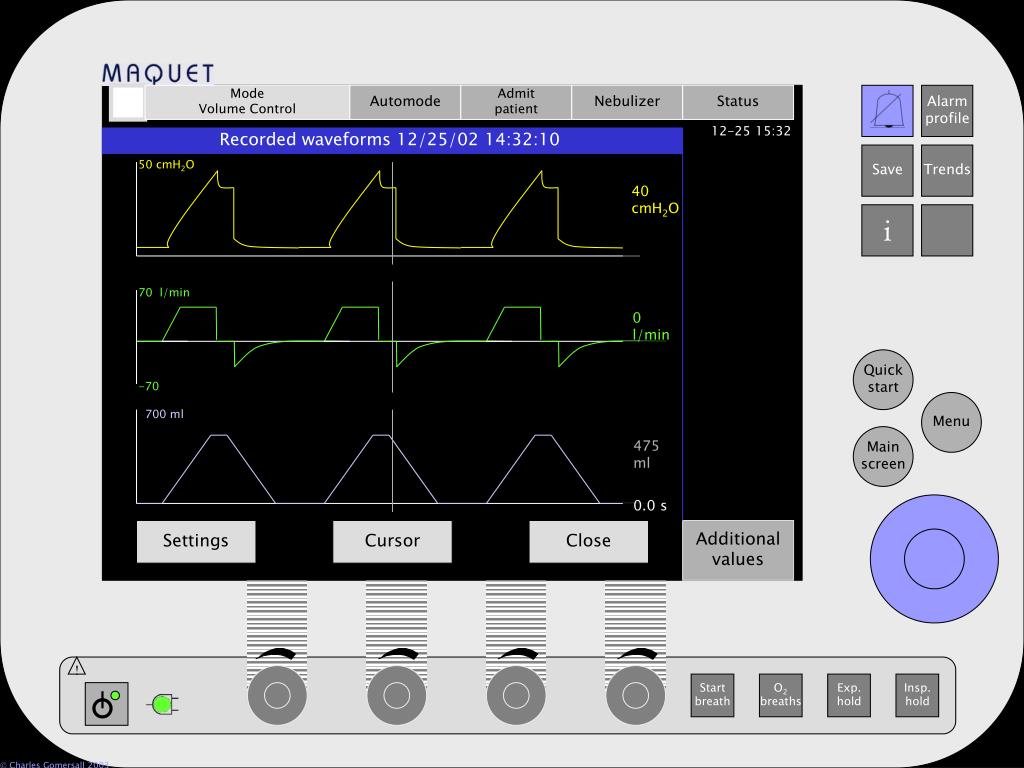Open Trends view
The image size is (1024, 768).
947,170
